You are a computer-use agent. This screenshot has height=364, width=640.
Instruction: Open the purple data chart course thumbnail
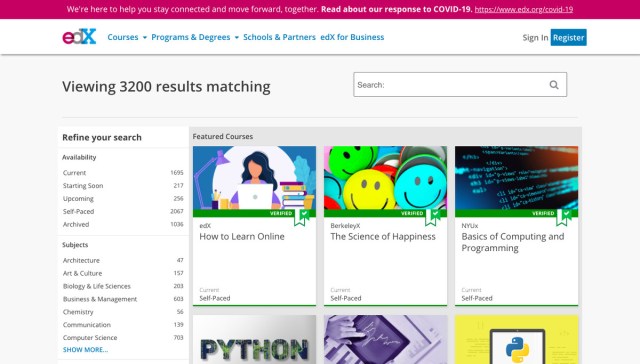click(x=385, y=339)
